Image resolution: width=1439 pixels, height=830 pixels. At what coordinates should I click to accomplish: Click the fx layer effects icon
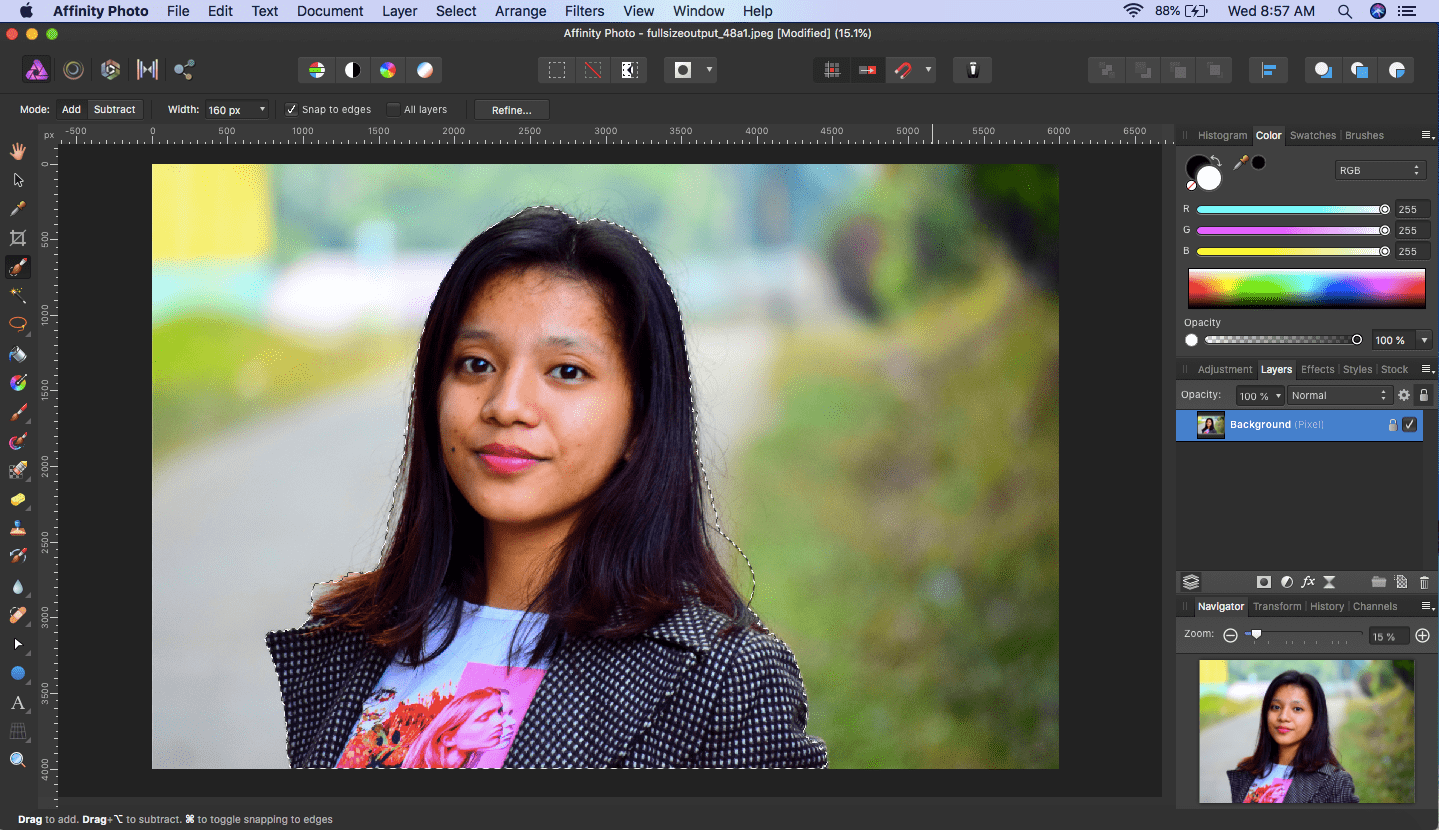[1308, 582]
